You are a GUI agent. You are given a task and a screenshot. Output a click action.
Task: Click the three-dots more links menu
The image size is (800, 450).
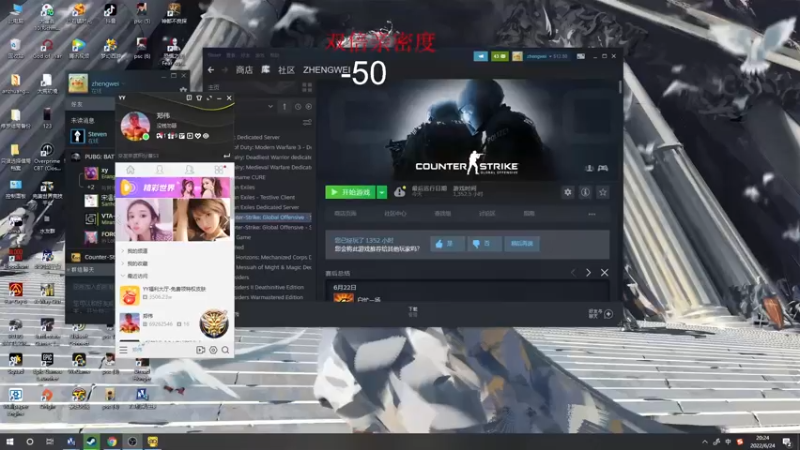pyautogui.click(x=592, y=214)
